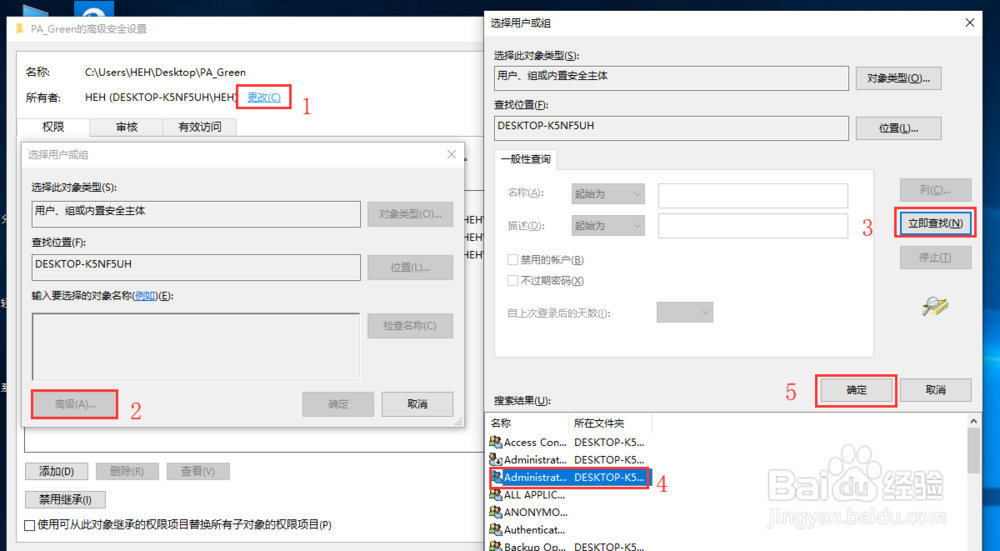
Task: Switch to the 有效访问 tab
Action: click(200, 127)
